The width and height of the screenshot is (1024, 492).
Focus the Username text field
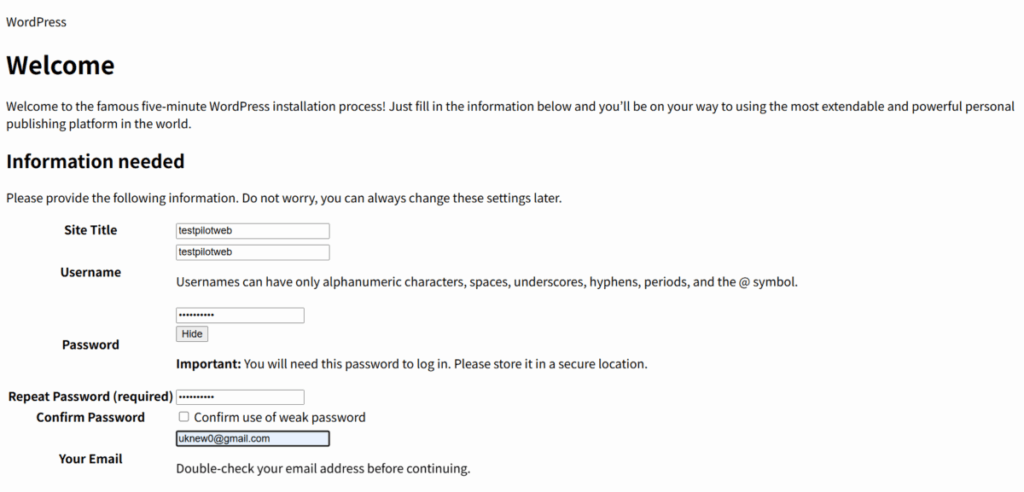point(253,252)
